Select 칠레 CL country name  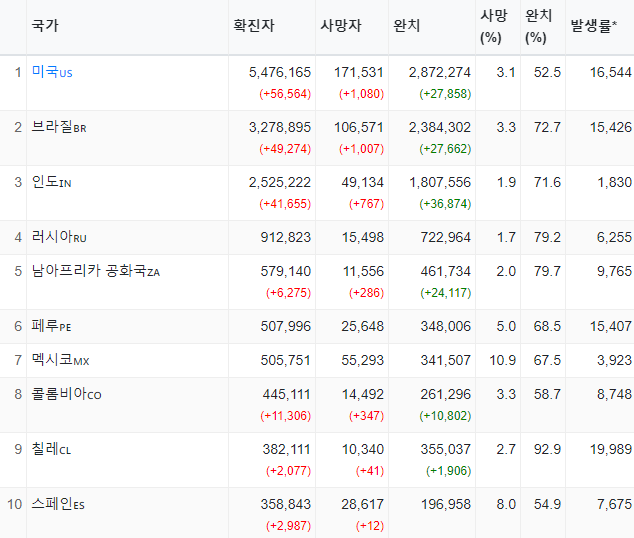[51, 449]
